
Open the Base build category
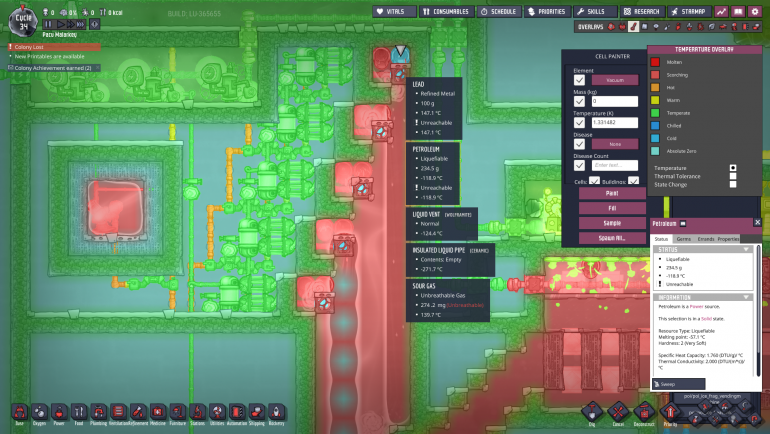point(20,413)
